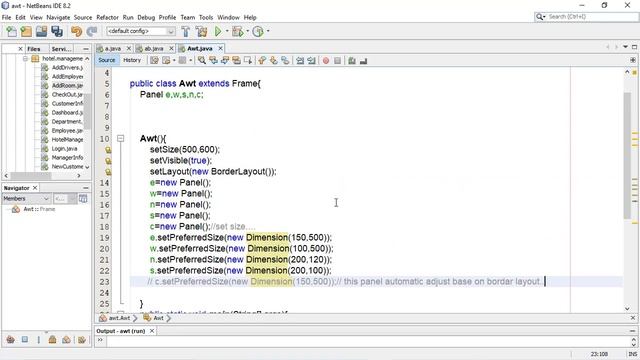Viewport: 640px width, 360px height.
Task: Toggle Rectangular Selection in editor toolbar
Action: point(247,60)
